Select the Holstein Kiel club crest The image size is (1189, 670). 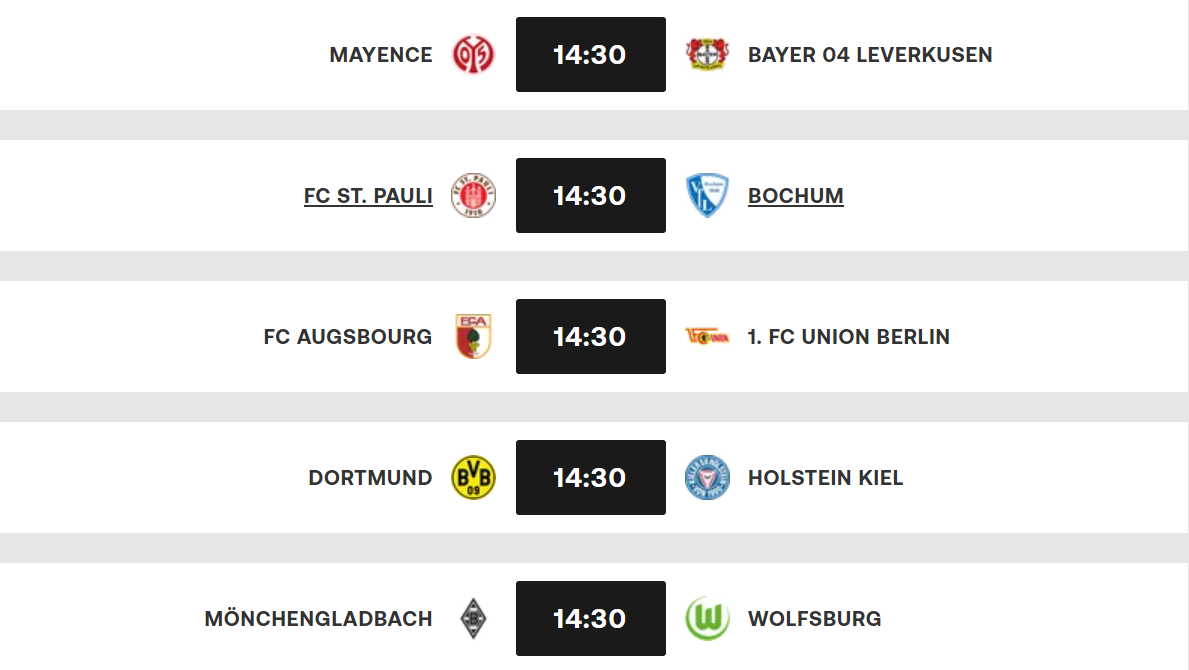708,477
